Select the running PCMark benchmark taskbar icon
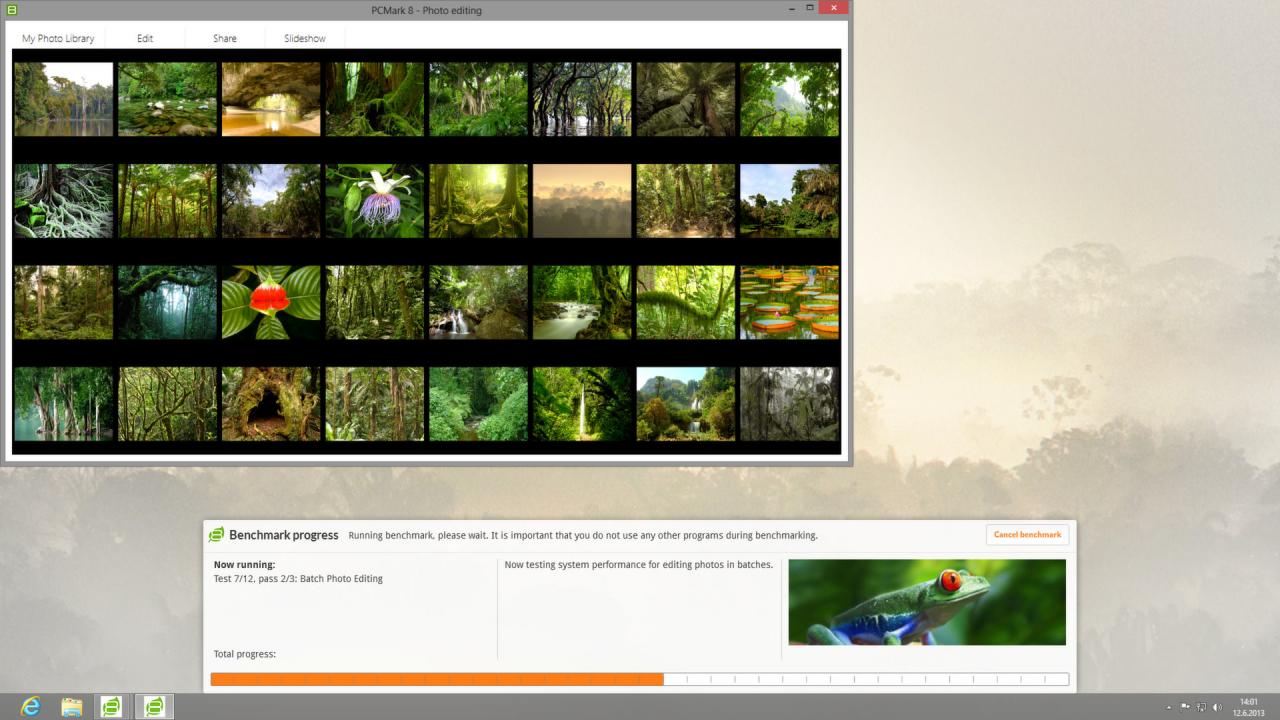 (153, 706)
